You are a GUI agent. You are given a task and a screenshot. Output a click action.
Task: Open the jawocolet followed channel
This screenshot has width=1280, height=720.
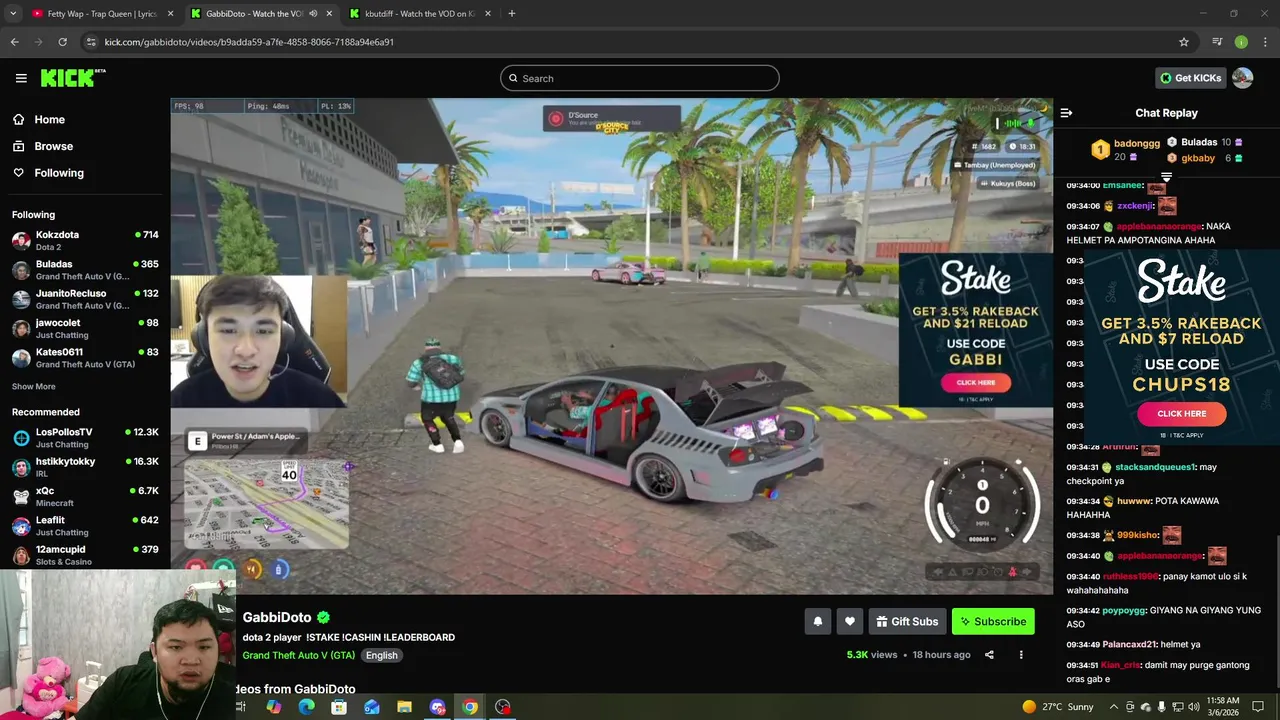[85, 328]
